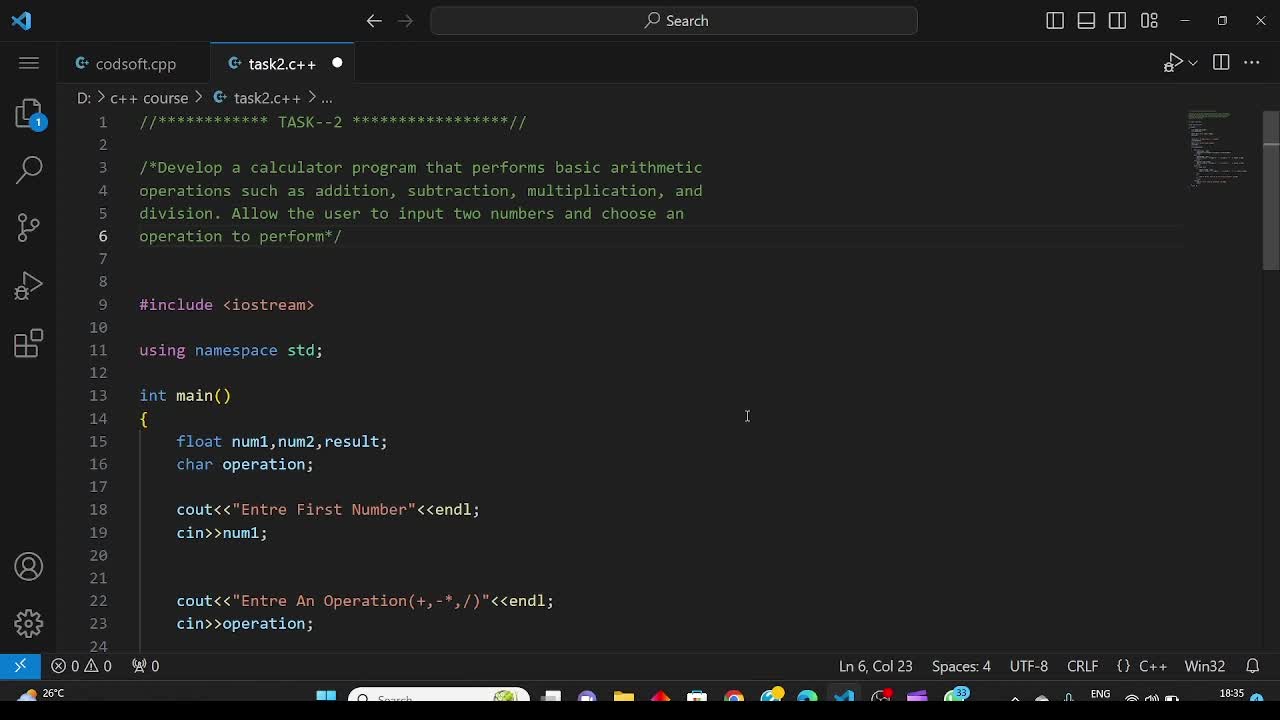Click the C++ language mode in status bar
Screen dimensions: 1280x720
(x=1152, y=666)
